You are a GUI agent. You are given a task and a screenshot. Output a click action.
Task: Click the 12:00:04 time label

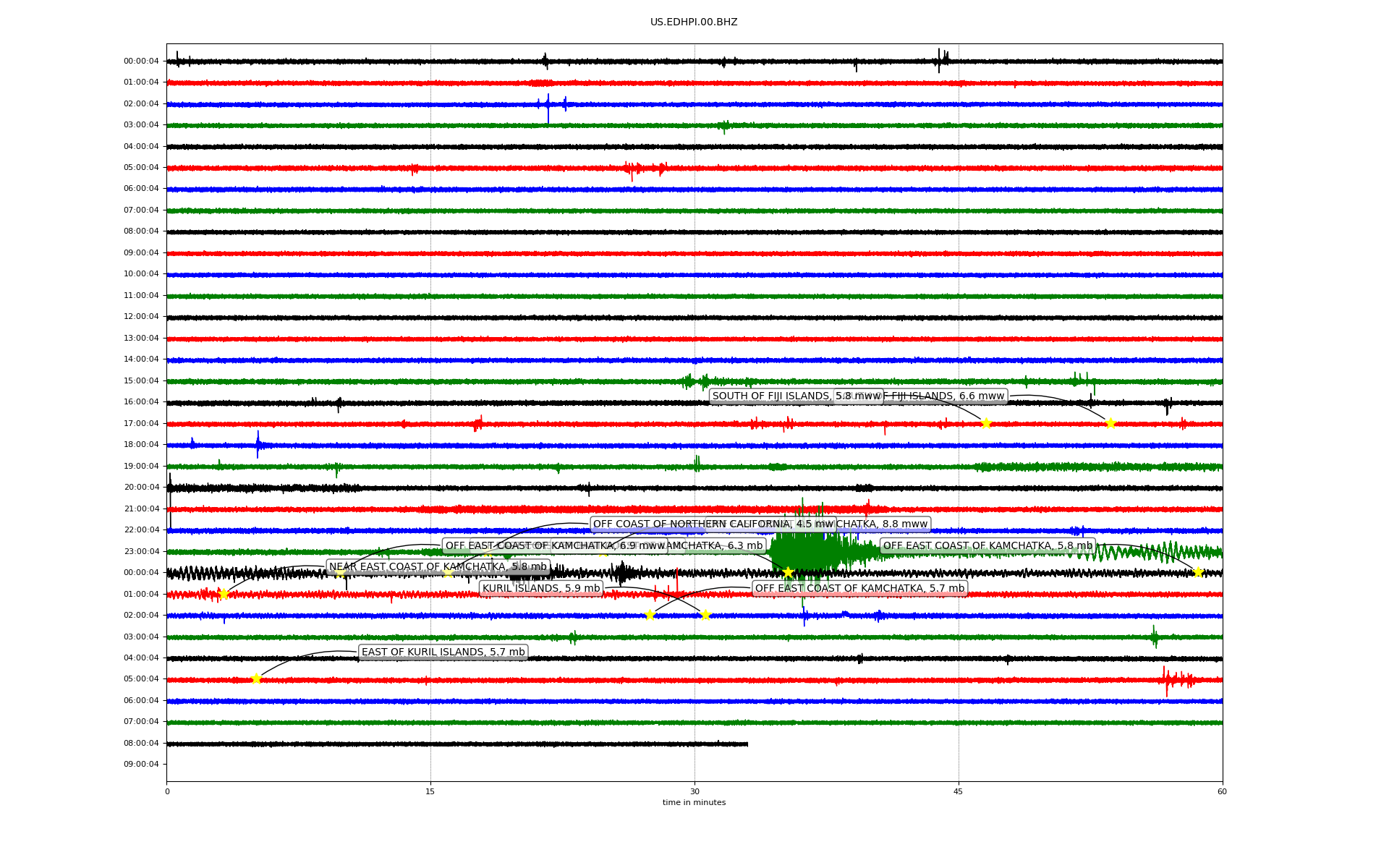[141, 317]
